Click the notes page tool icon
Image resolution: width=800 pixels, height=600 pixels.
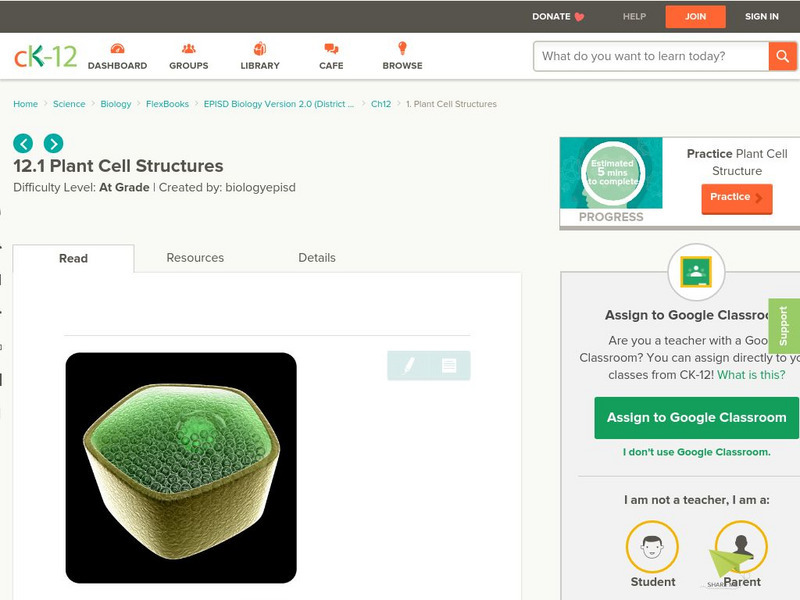[449, 365]
